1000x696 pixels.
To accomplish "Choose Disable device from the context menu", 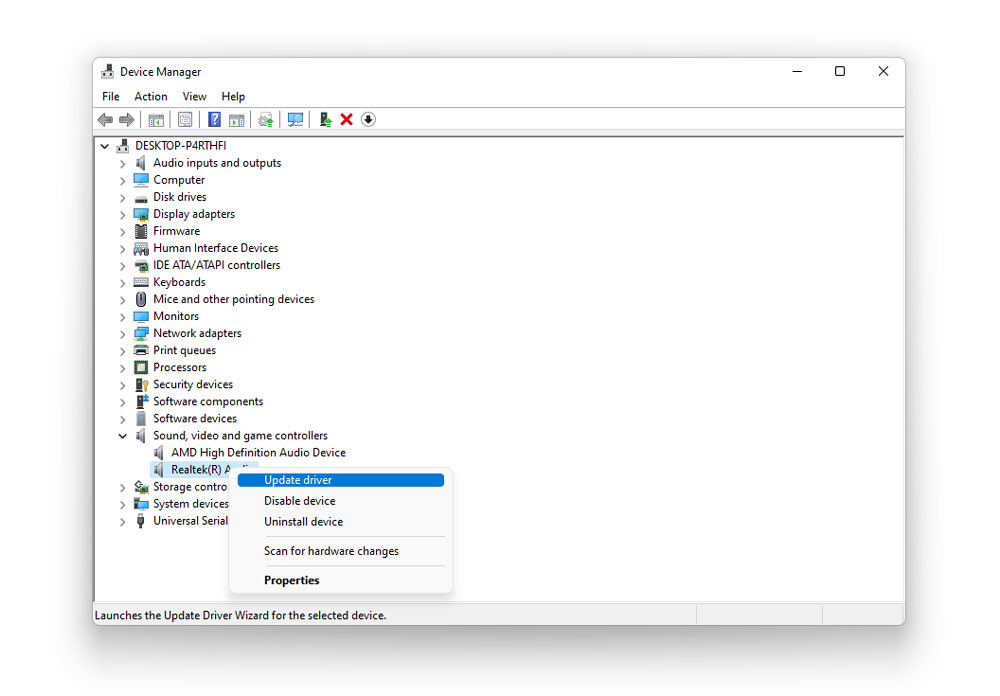I will click(341, 501).
